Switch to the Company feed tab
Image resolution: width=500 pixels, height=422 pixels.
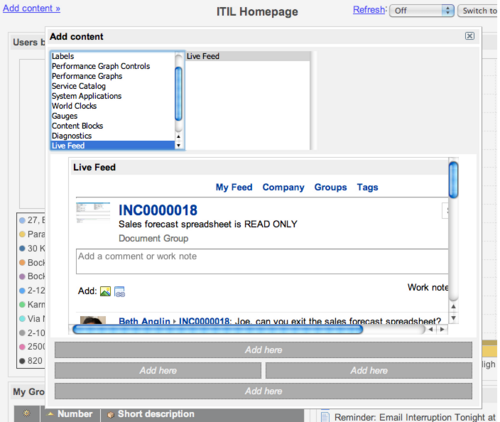(x=283, y=187)
